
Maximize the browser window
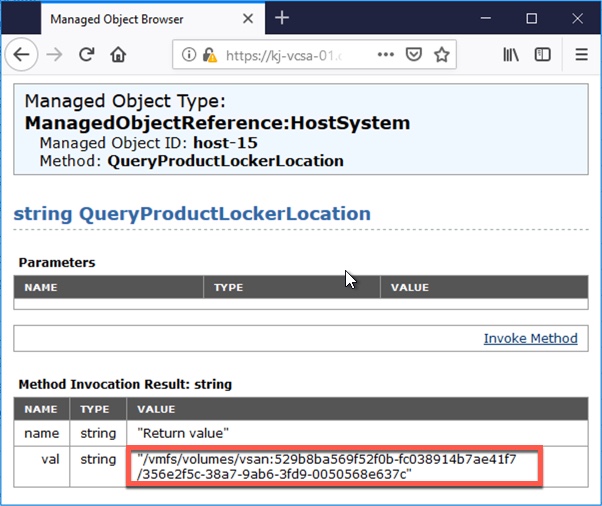point(532,18)
